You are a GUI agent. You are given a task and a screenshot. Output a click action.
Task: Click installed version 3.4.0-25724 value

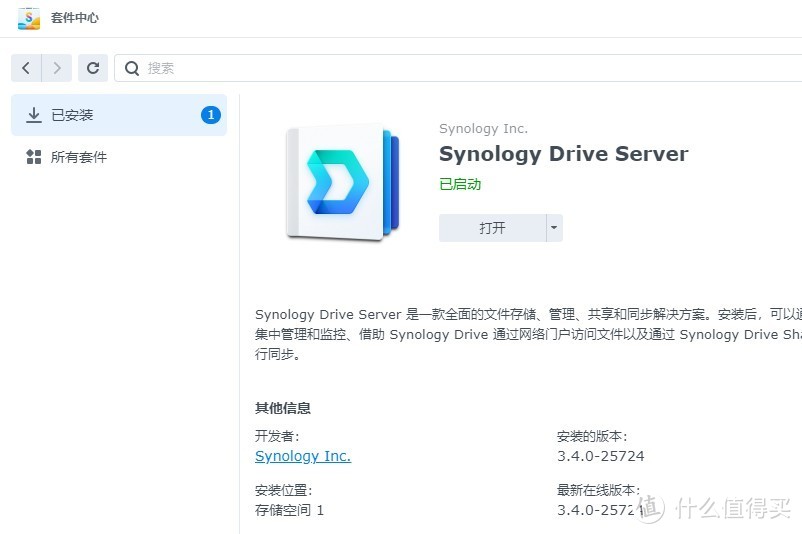coord(600,456)
